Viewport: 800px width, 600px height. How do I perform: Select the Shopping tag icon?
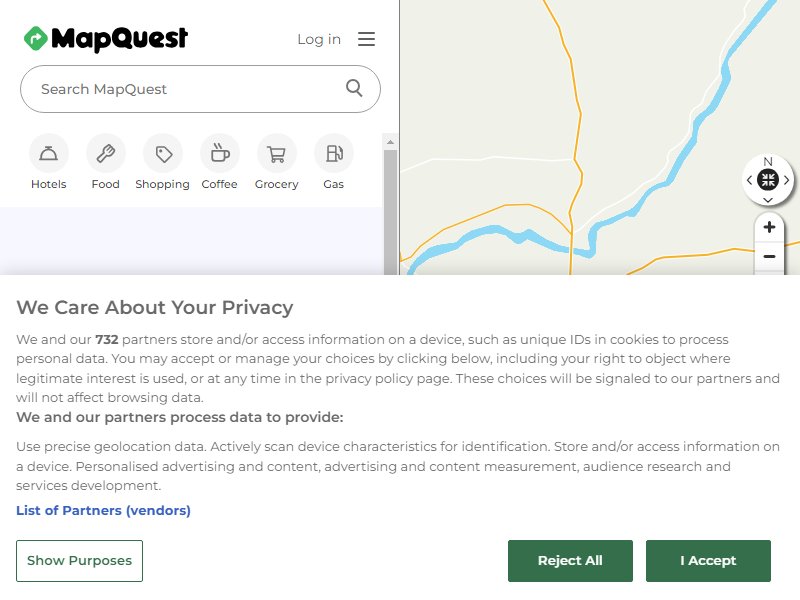pyautogui.click(x=163, y=153)
